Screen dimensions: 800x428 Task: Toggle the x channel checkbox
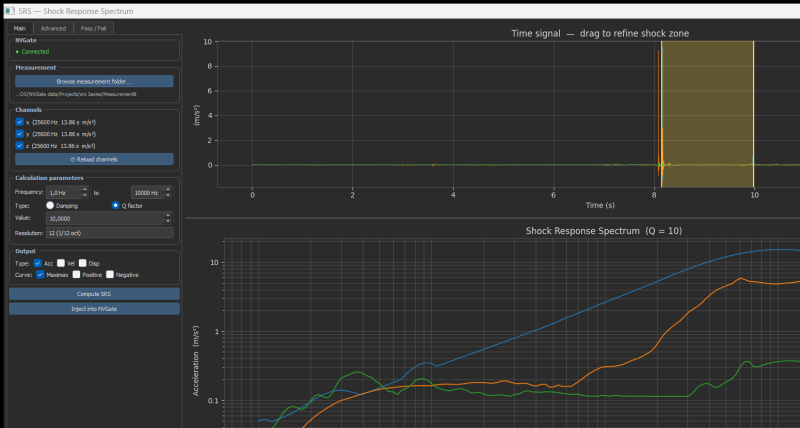click(19, 122)
